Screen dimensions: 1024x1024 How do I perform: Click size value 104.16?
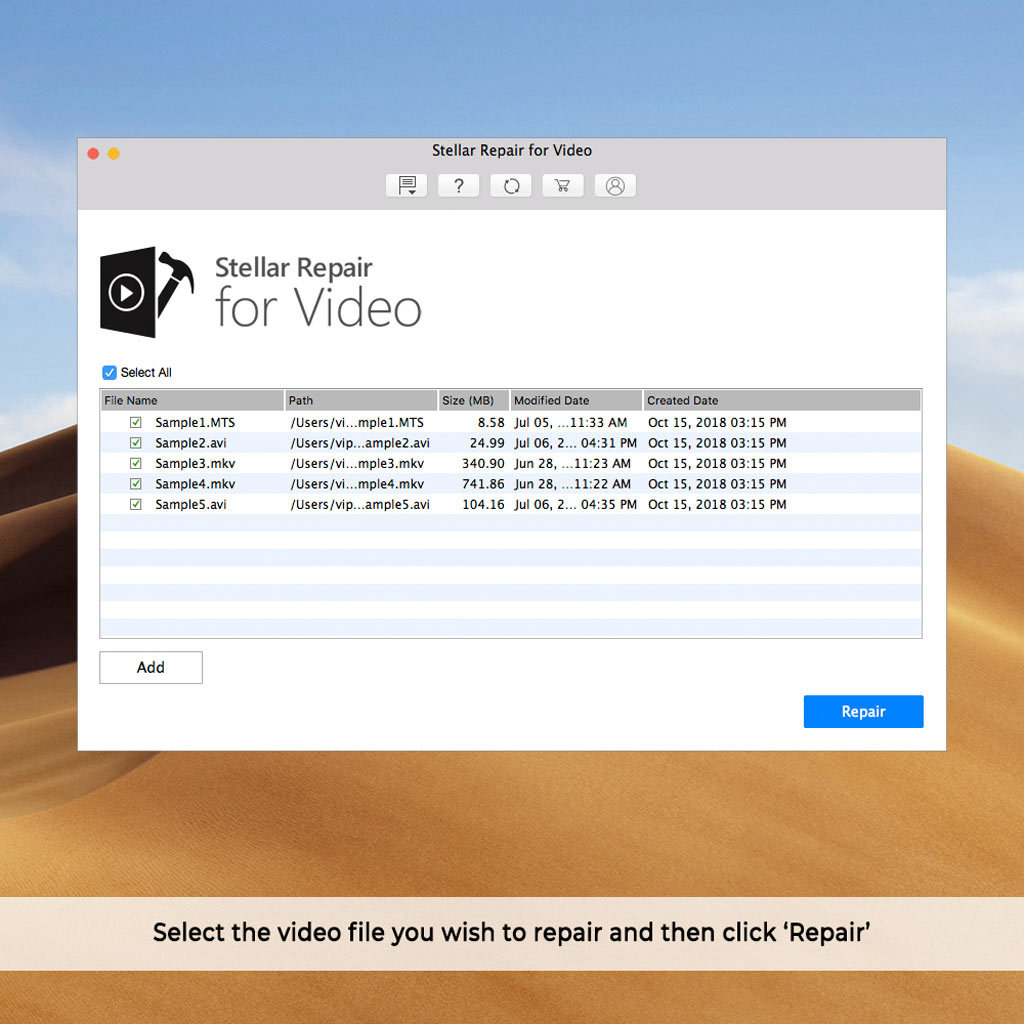[483, 504]
